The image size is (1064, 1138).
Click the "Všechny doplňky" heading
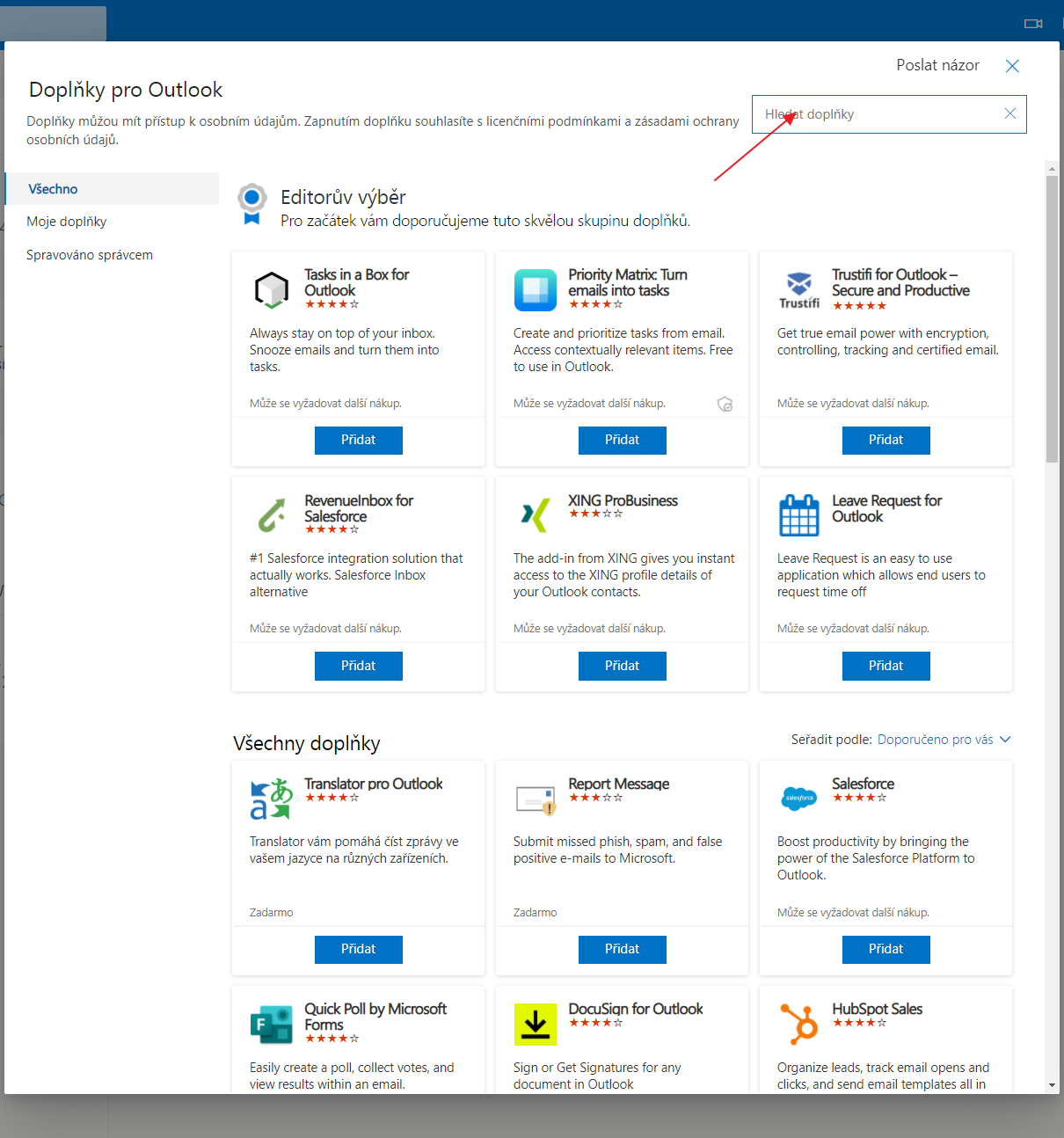coord(307,743)
